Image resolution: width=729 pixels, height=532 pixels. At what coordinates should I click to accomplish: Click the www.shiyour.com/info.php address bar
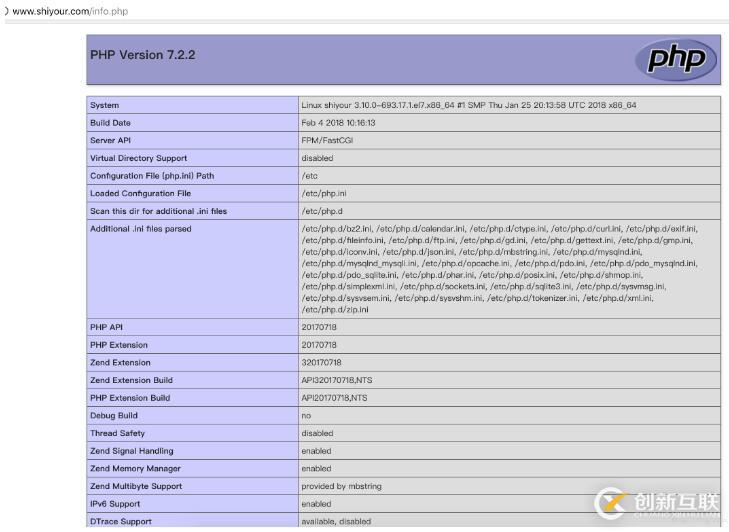coord(70,11)
